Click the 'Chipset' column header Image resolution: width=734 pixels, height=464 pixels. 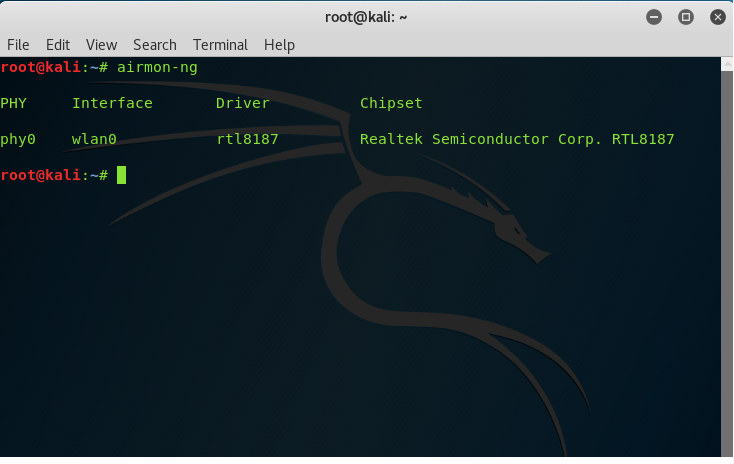(x=391, y=103)
